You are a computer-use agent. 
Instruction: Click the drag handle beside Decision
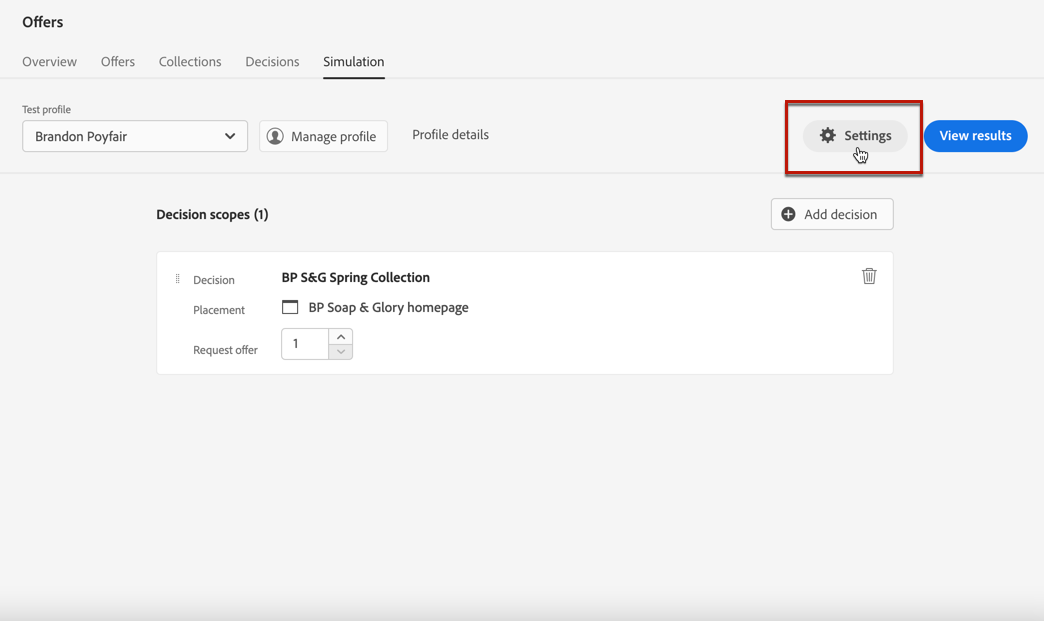tap(178, 279)
